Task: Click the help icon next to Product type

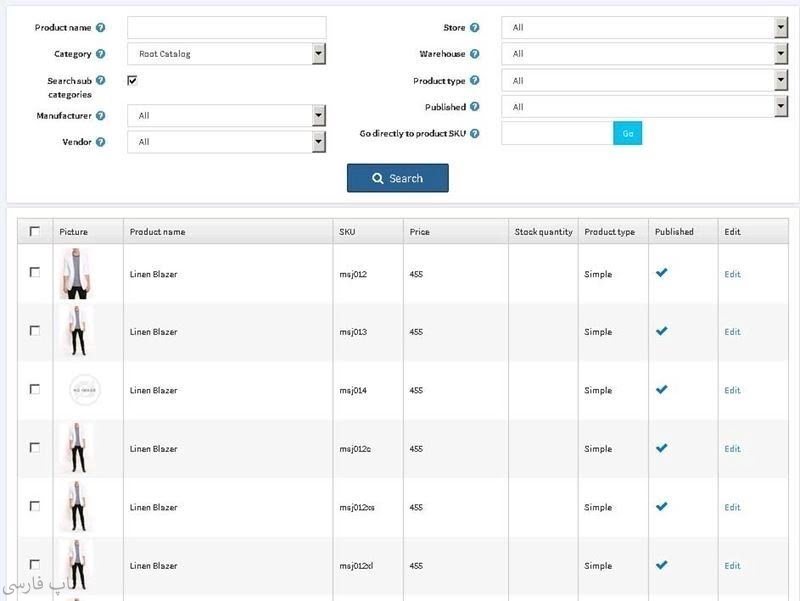Action: (x=474, y=81)
